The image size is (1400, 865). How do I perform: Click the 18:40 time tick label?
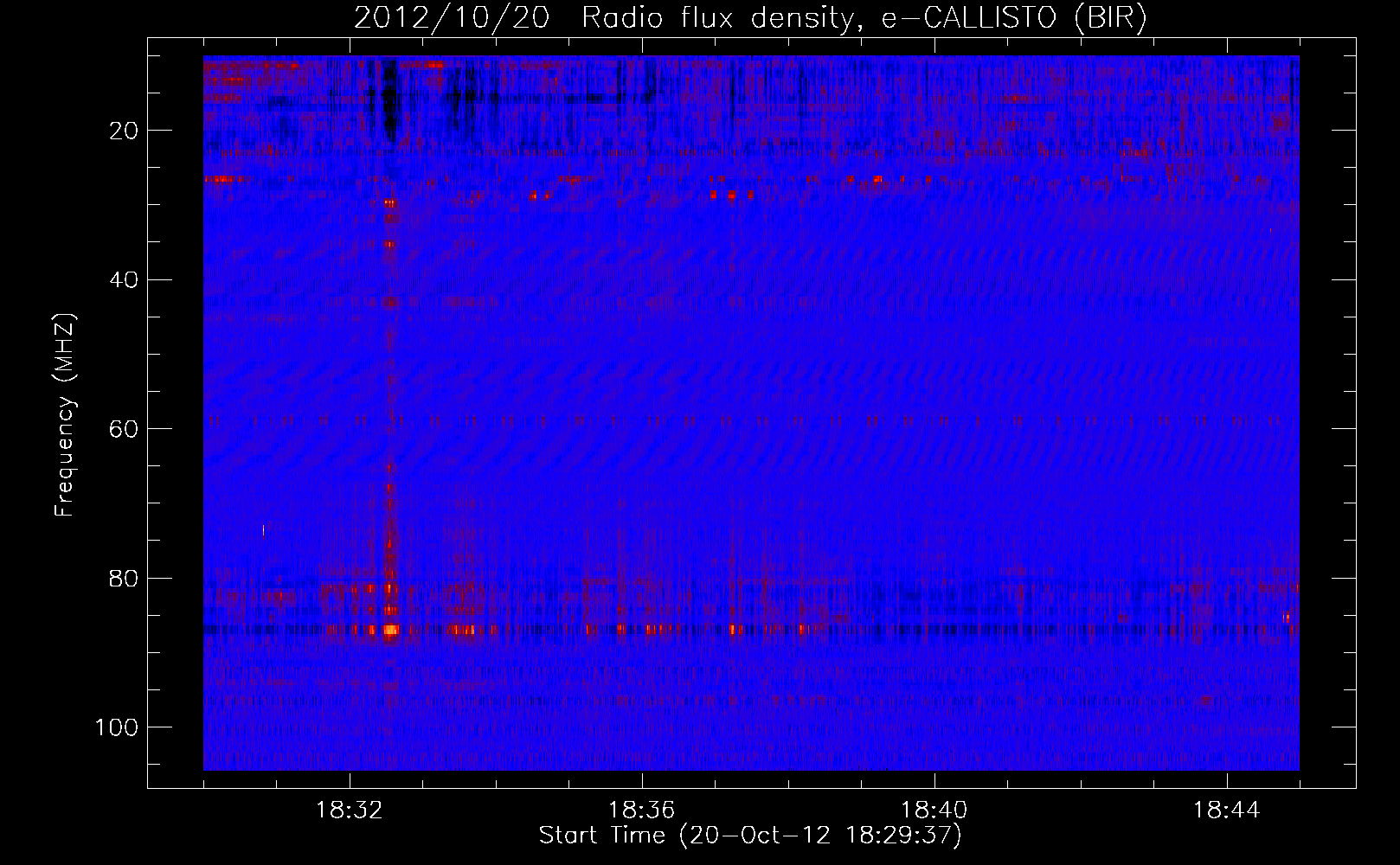pyautogui.click(x=934, y=811)
